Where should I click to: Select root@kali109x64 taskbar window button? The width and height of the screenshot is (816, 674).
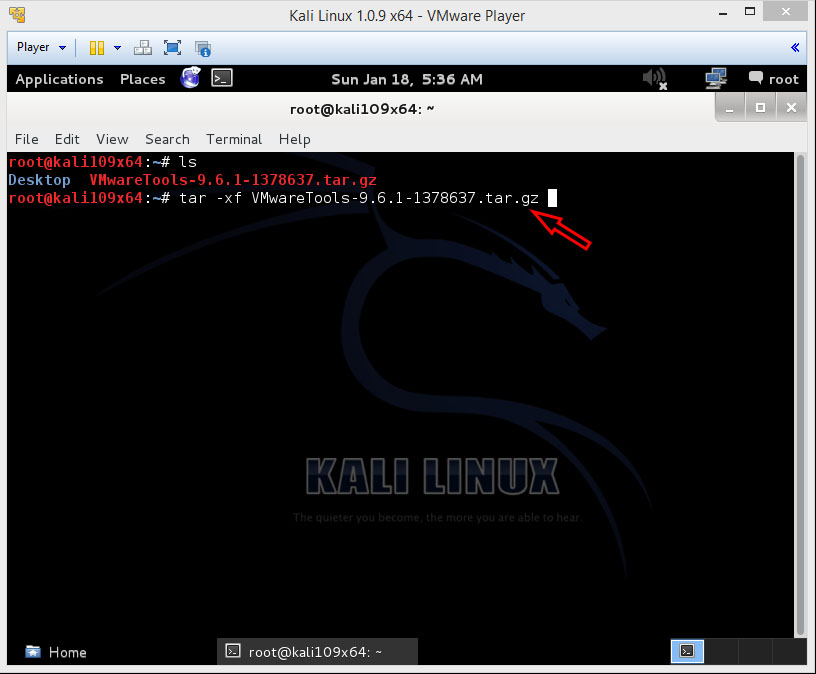[317, 652]
